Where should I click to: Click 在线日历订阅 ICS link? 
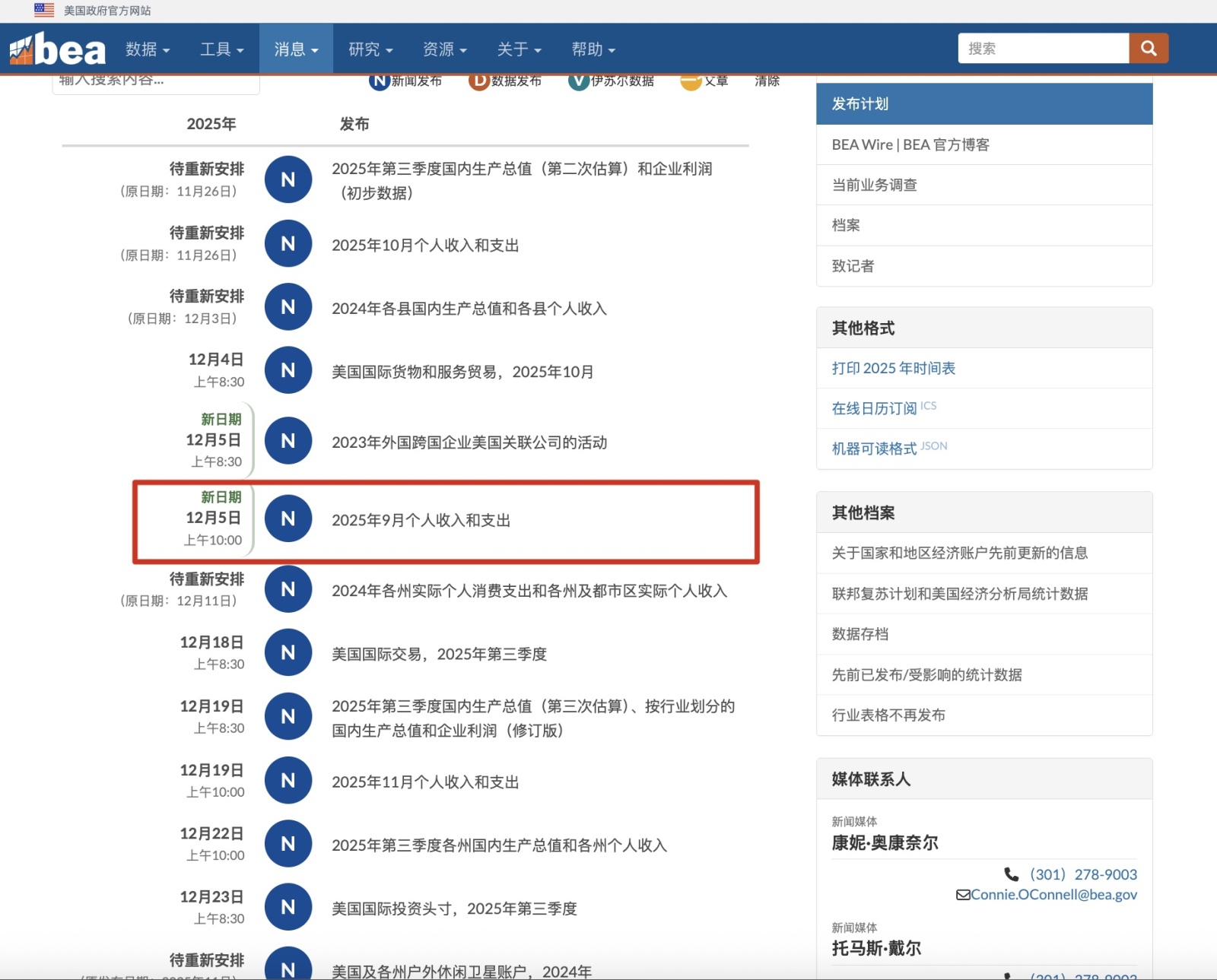884,408
